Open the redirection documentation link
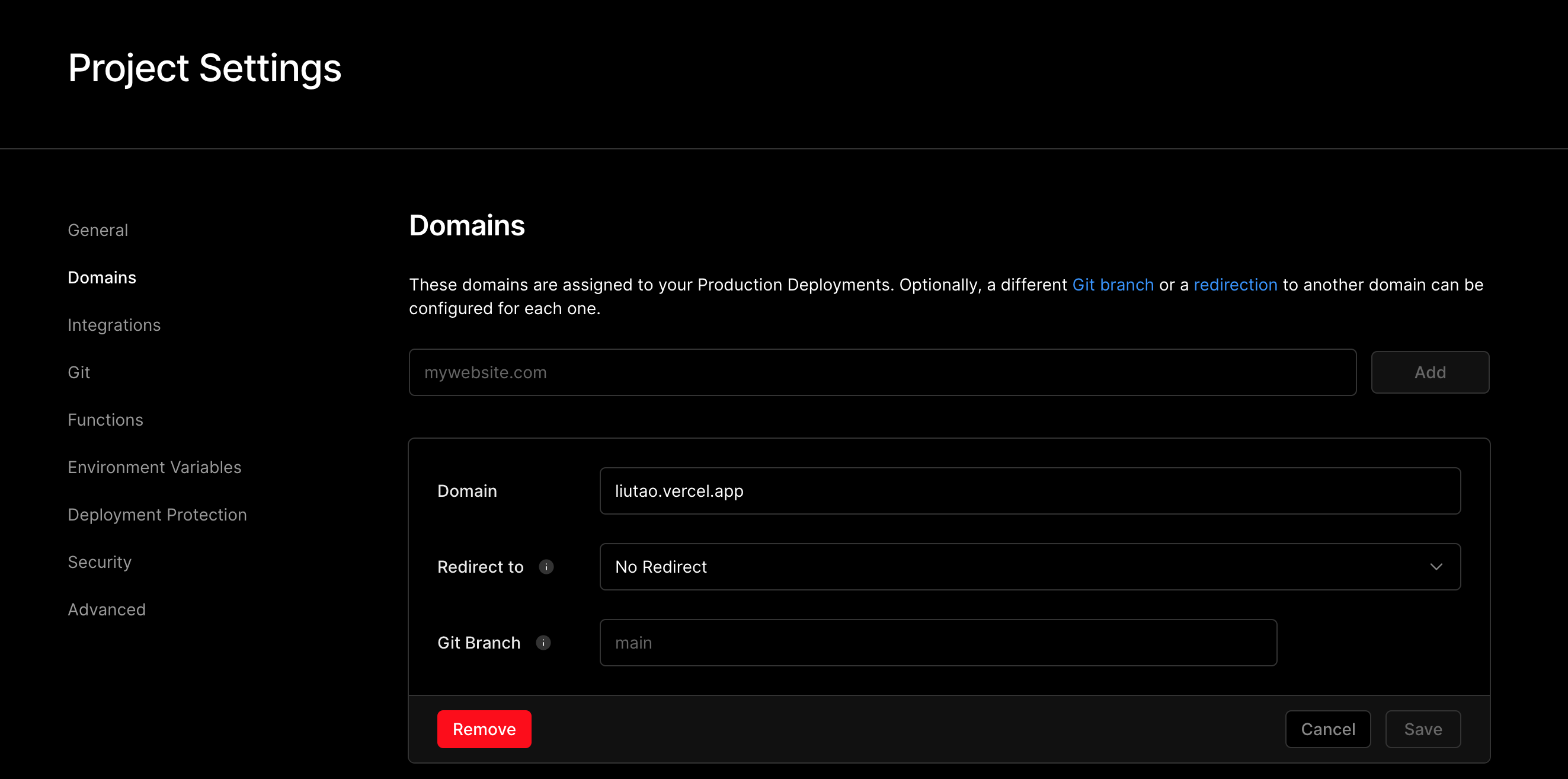The height and width of the screenshot is (779, 1568). (x=1235, y=285)
